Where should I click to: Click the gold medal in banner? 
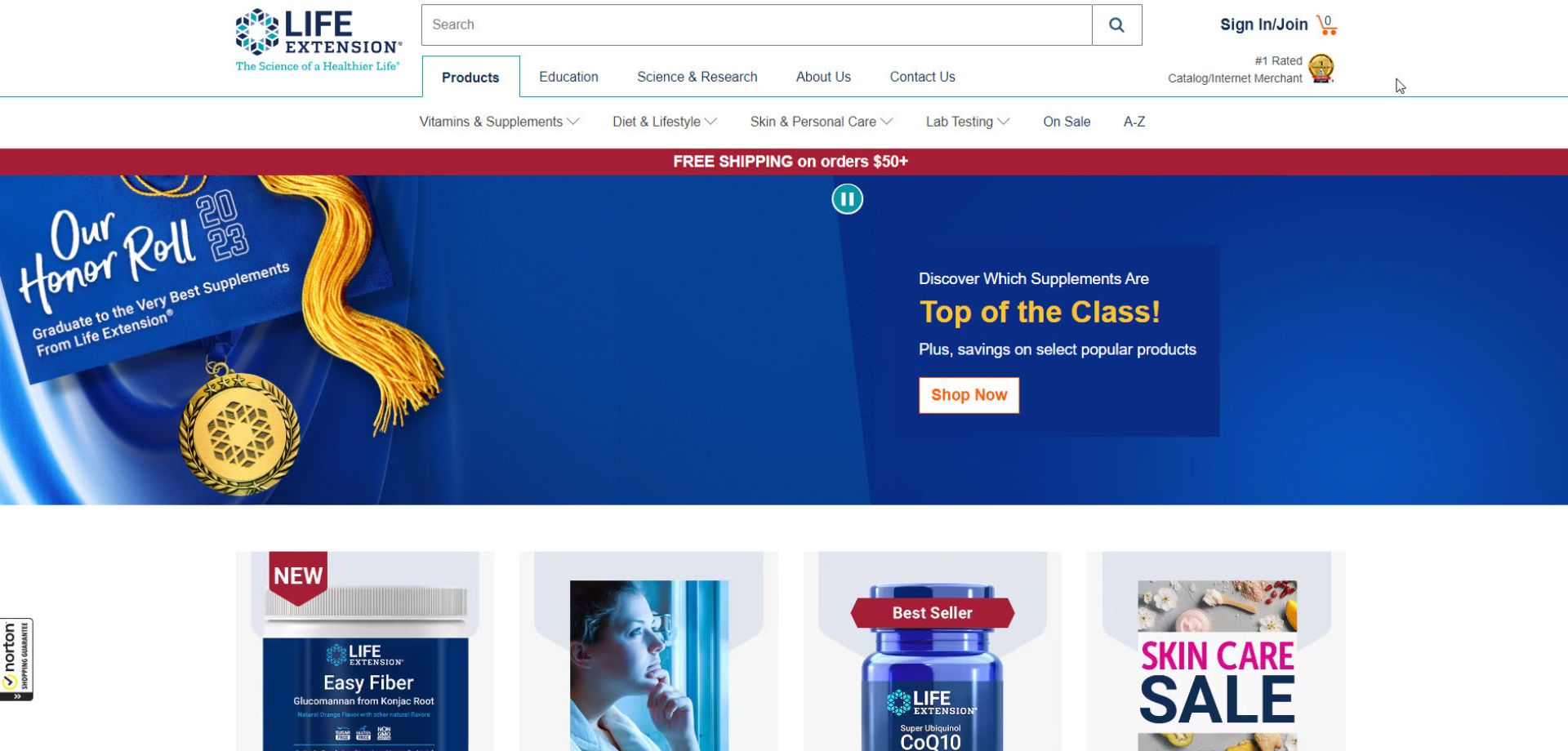point(239,434)
